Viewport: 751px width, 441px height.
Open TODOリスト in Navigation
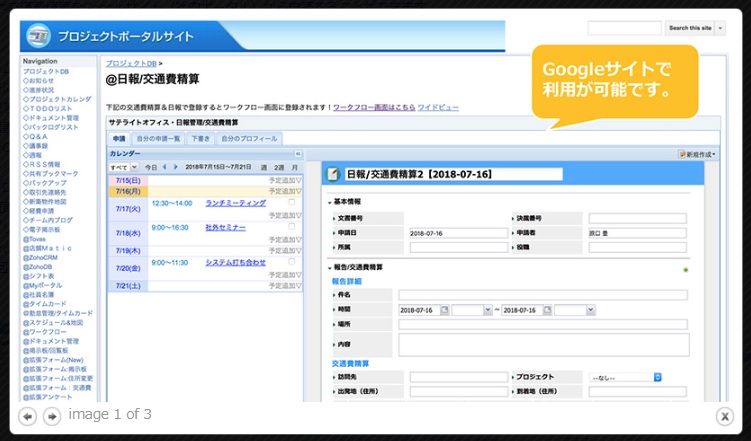47,109
